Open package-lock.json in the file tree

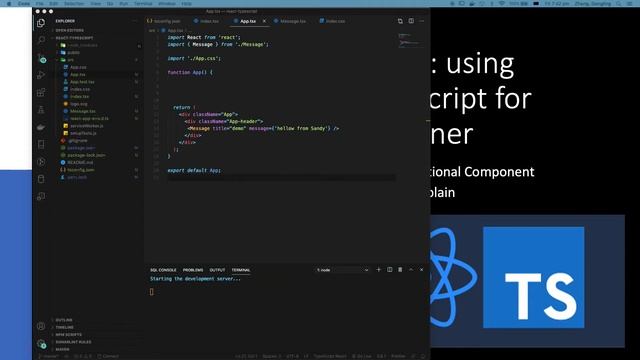point(86,155)
